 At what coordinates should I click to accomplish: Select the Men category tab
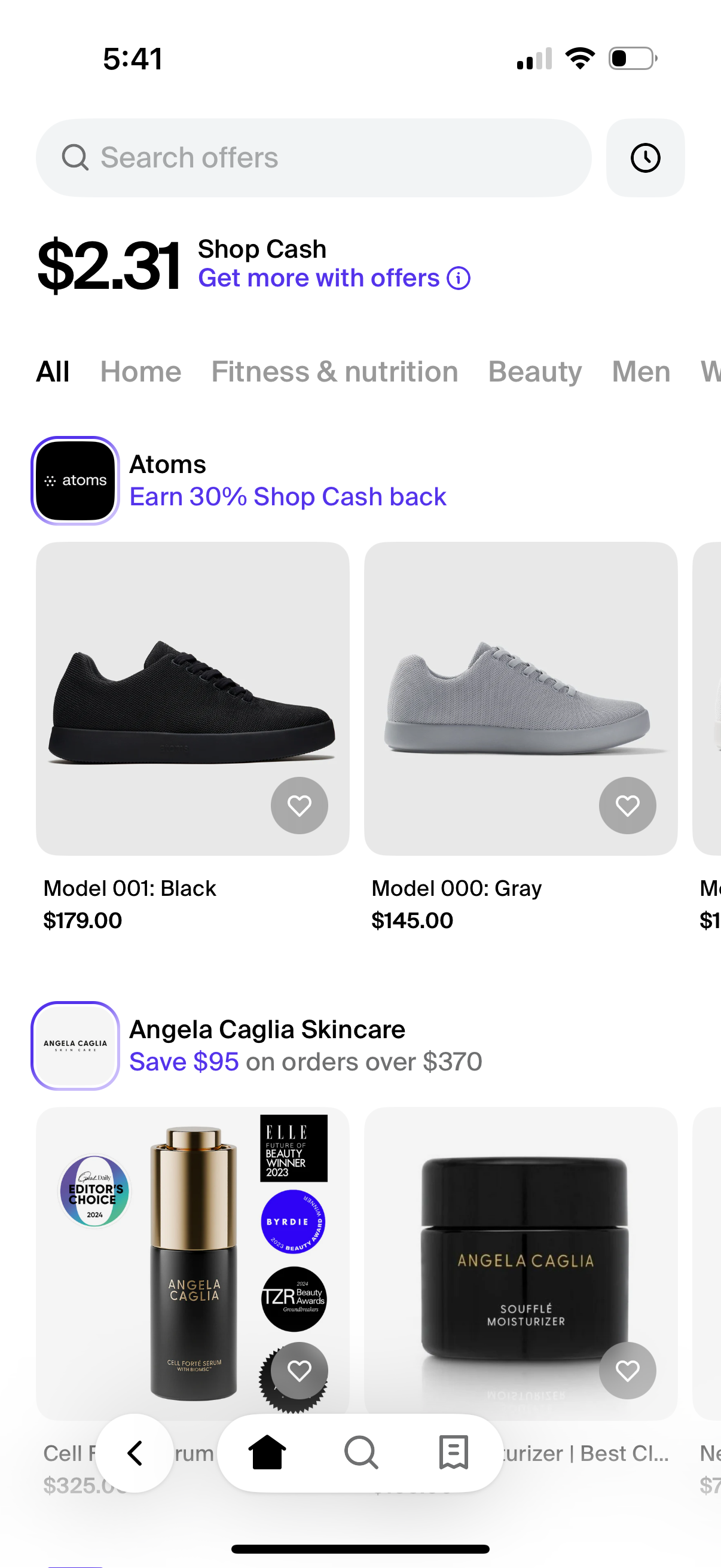[640, 371]
